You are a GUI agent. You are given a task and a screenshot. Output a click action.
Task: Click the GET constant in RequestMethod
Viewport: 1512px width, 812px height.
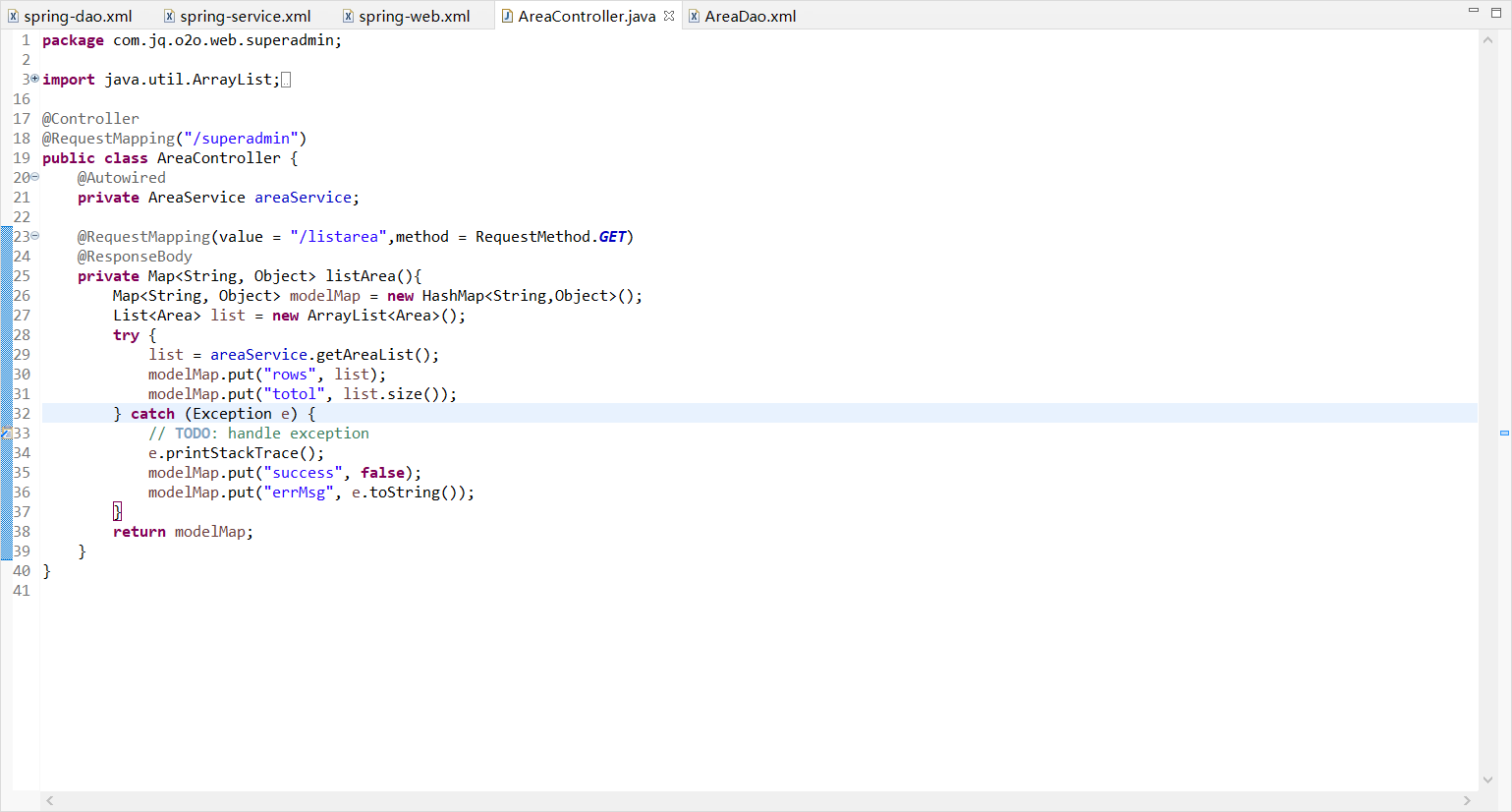click(x=612, y=237)
